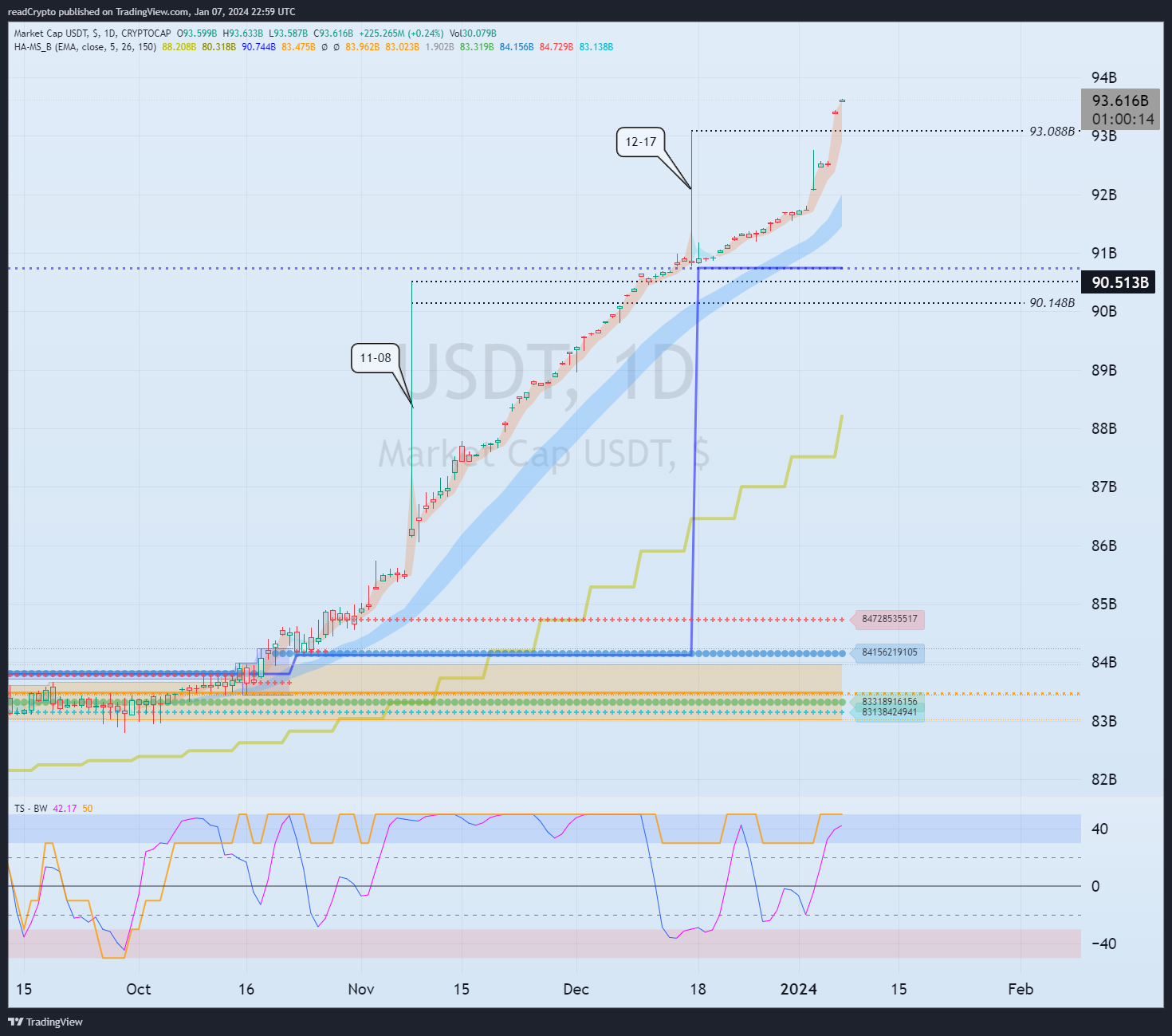Image resolution: width=1172 pixels, height=1036 pixels.
Task: Click the 88B price scale tick
Action: coord(1104,428)
